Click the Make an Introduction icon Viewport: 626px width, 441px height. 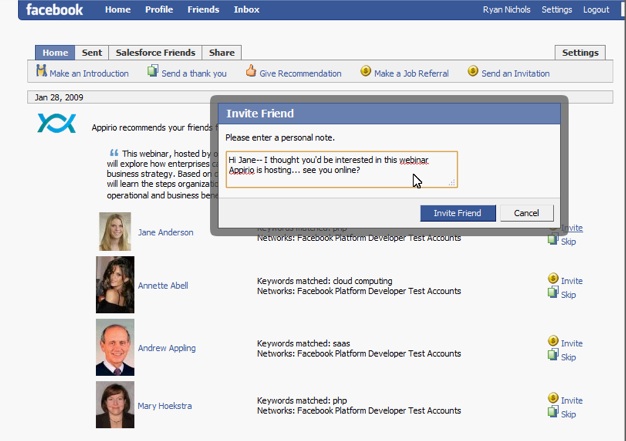(42, 71)
